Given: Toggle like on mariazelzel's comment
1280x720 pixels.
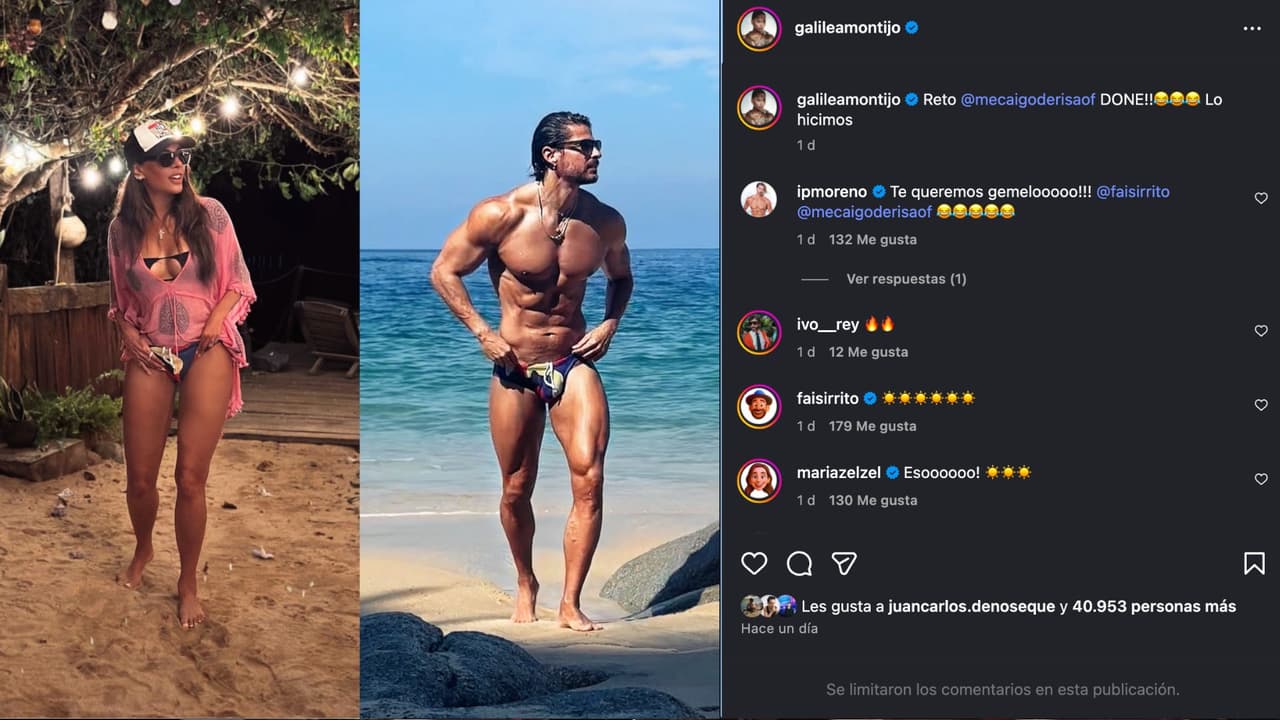Looking at the screenshot, I should tap(1260, 477).
